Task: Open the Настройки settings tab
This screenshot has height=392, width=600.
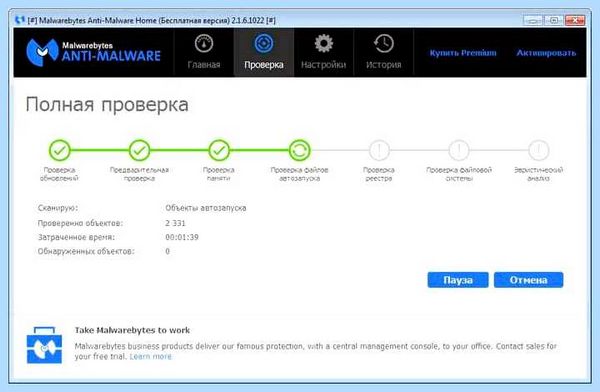Action: (x=323, y=52)
